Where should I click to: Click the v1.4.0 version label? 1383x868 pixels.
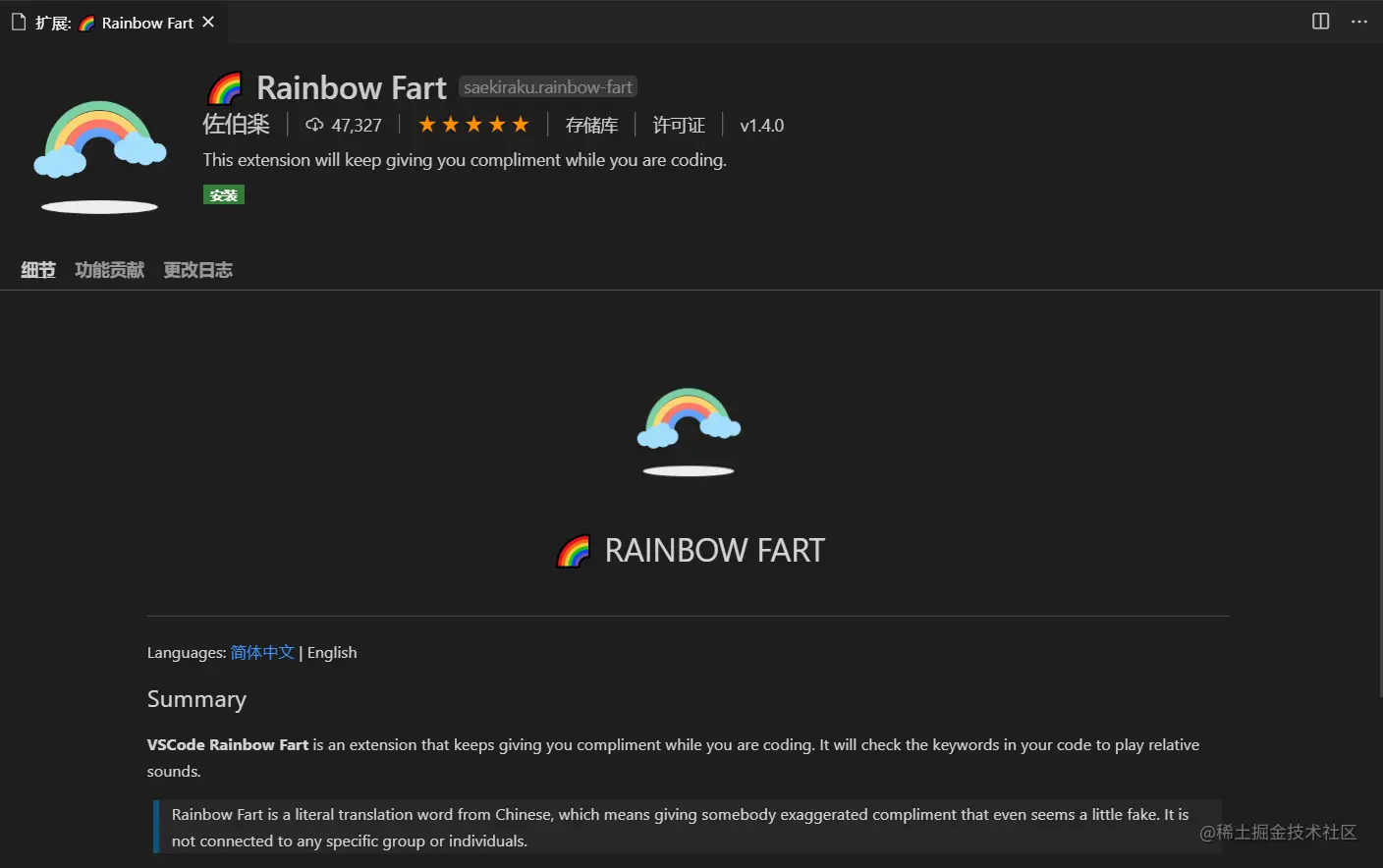point(762,125)
